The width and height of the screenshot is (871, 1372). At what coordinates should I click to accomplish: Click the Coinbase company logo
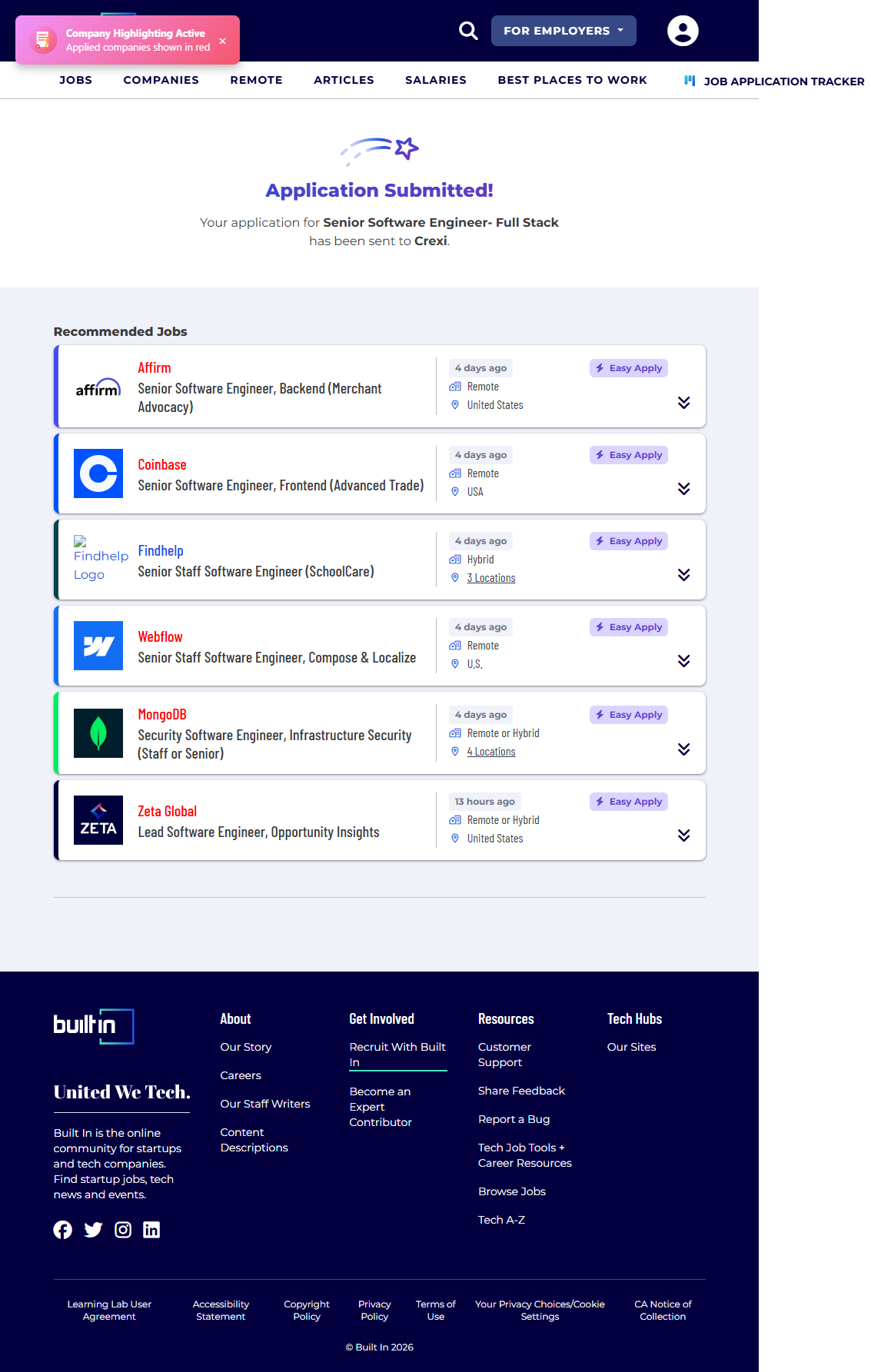pyautogui.click(x=98, y=473)
